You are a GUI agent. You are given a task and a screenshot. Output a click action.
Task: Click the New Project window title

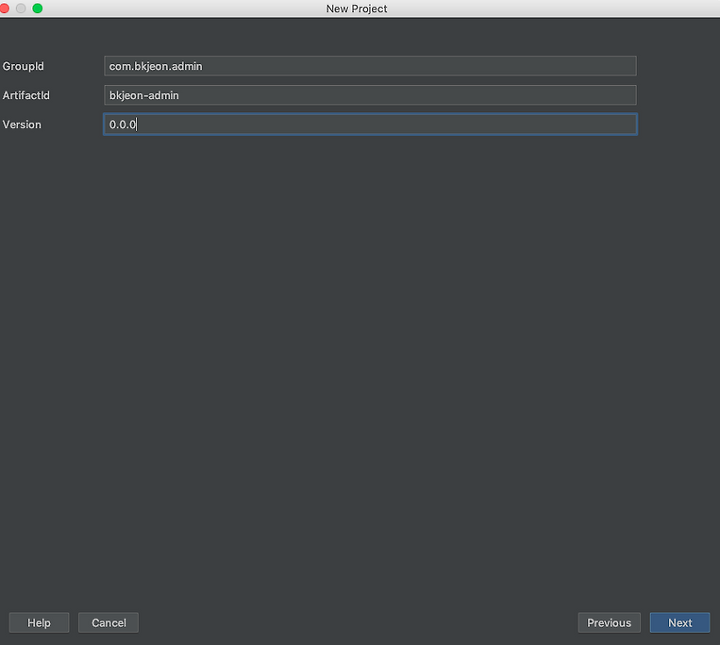click(356, 9)
